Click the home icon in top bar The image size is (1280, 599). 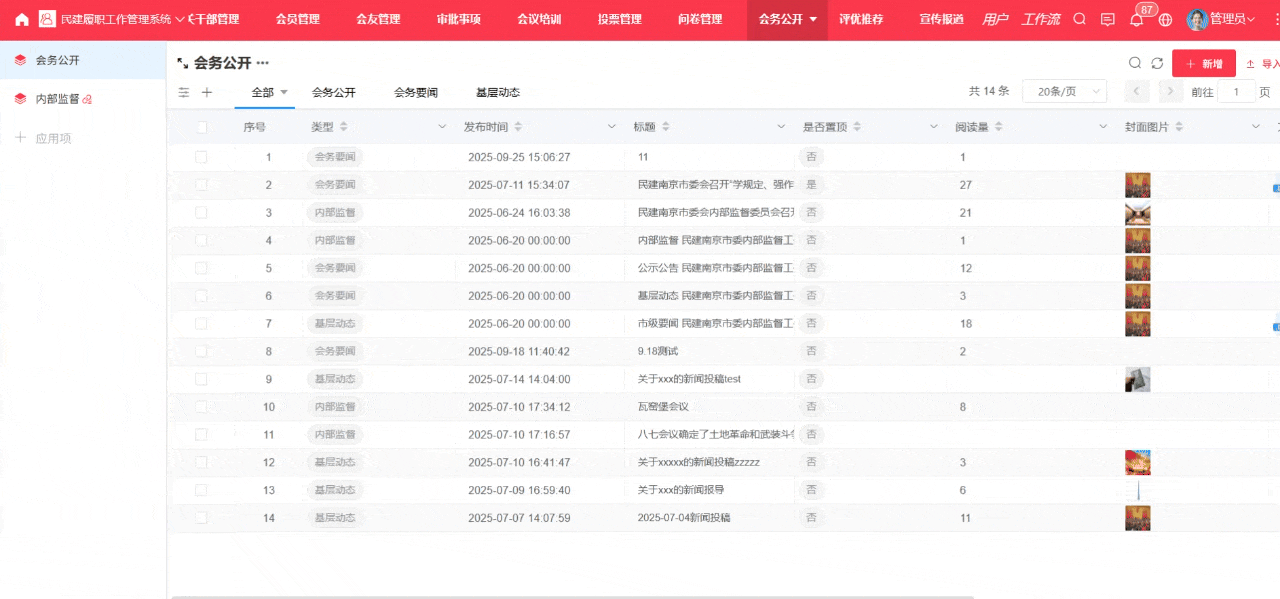pos(22,19)
